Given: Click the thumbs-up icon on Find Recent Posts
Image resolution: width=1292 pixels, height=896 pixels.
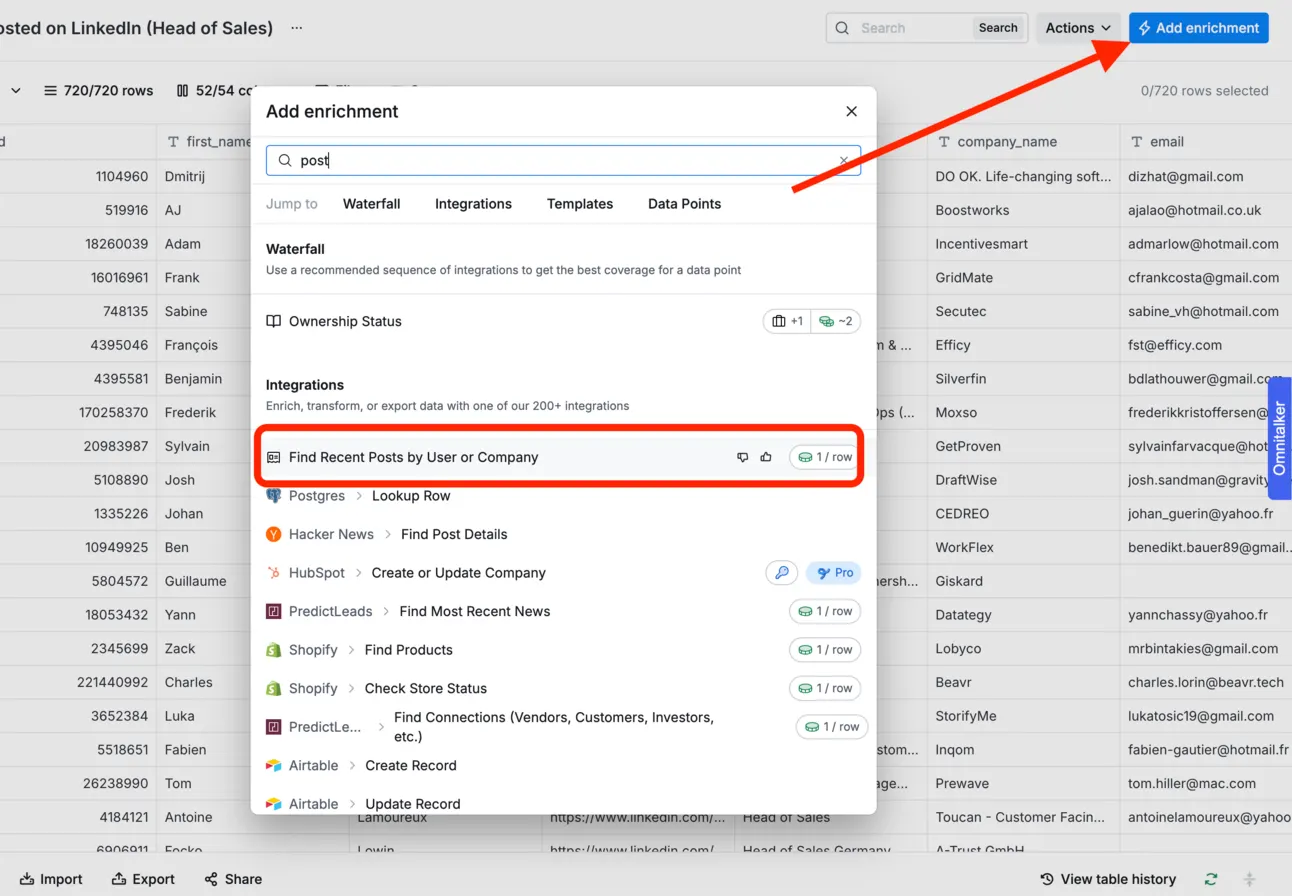Looking at the screenshot, I should (x=766, y=457).
